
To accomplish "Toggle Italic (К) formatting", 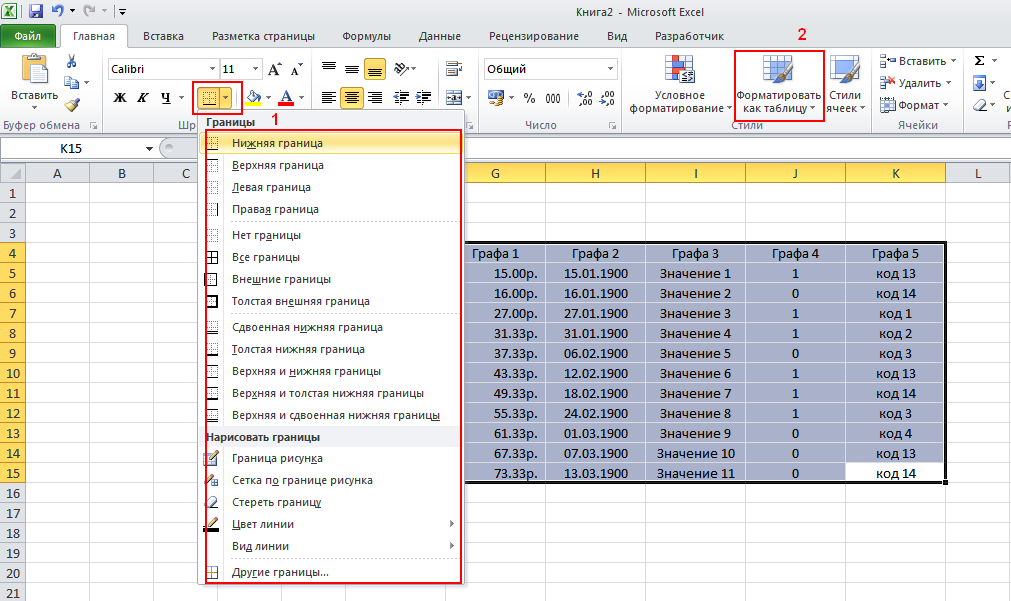I will (x=142, y=97).
